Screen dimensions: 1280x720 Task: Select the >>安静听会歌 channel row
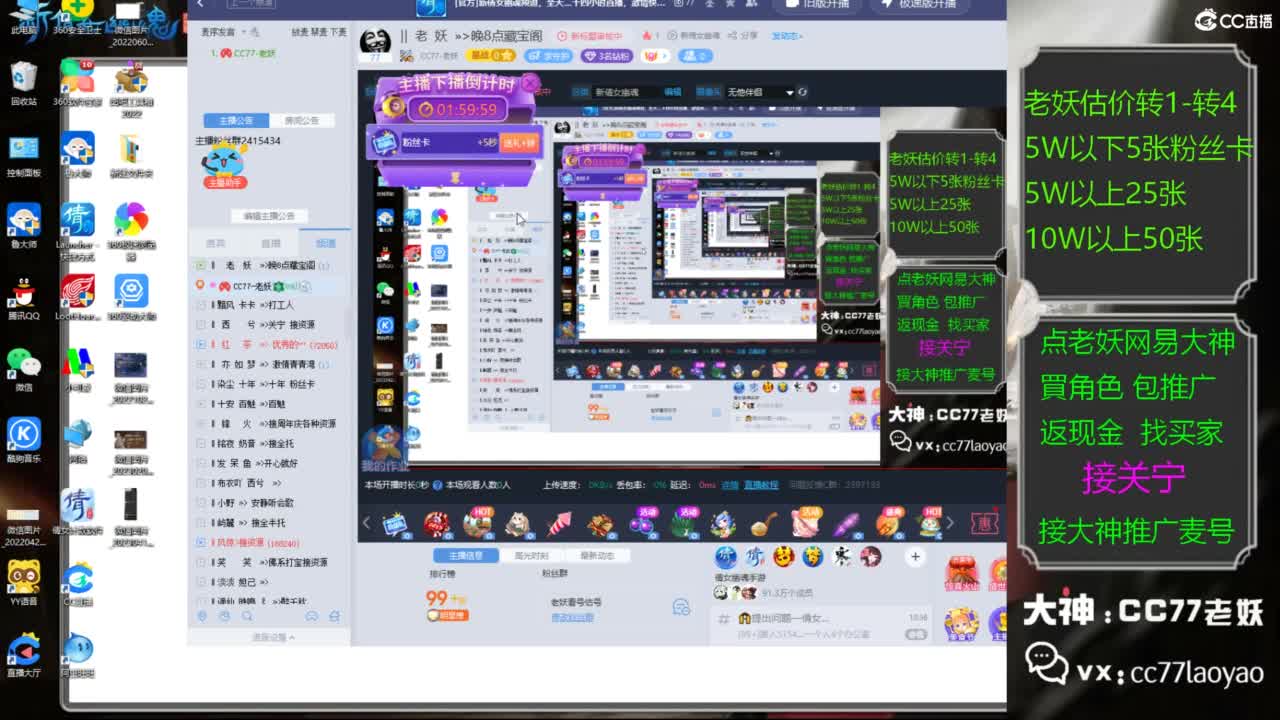269,503
